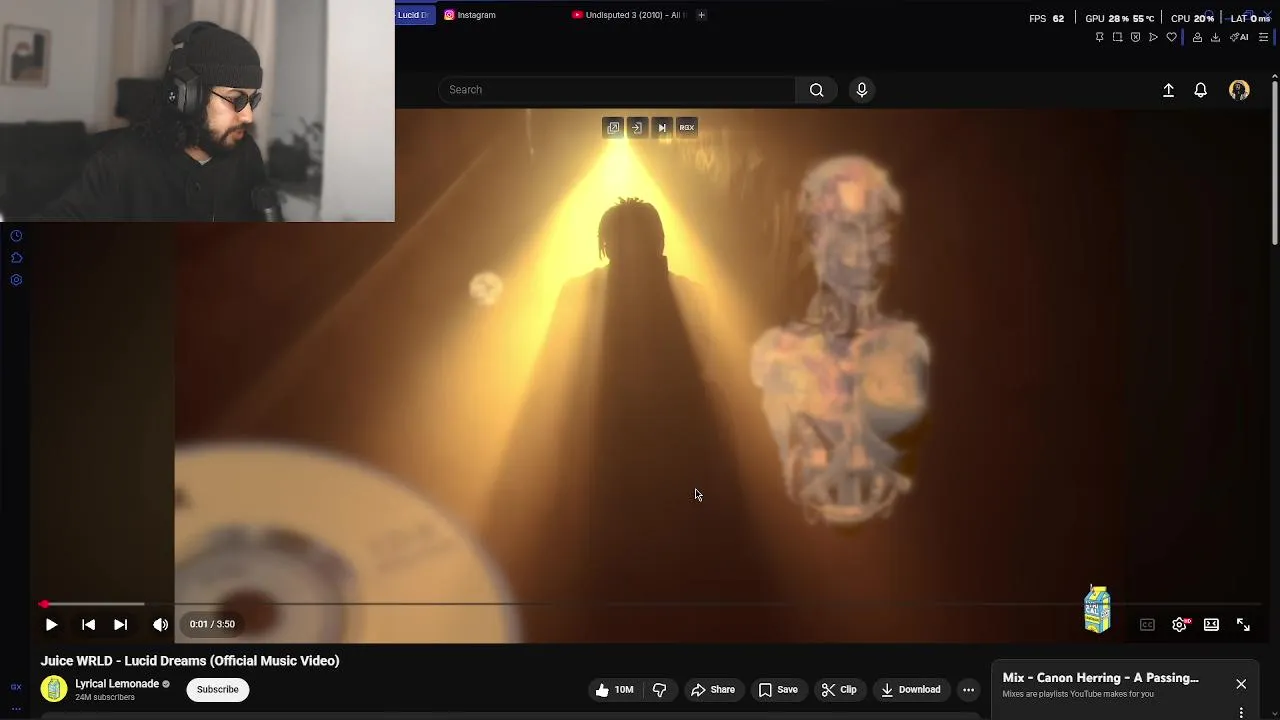The width and height of the screenshot is (1280, 720).
Task: Open sidebar Settings gear
Action: pos(16,280)
